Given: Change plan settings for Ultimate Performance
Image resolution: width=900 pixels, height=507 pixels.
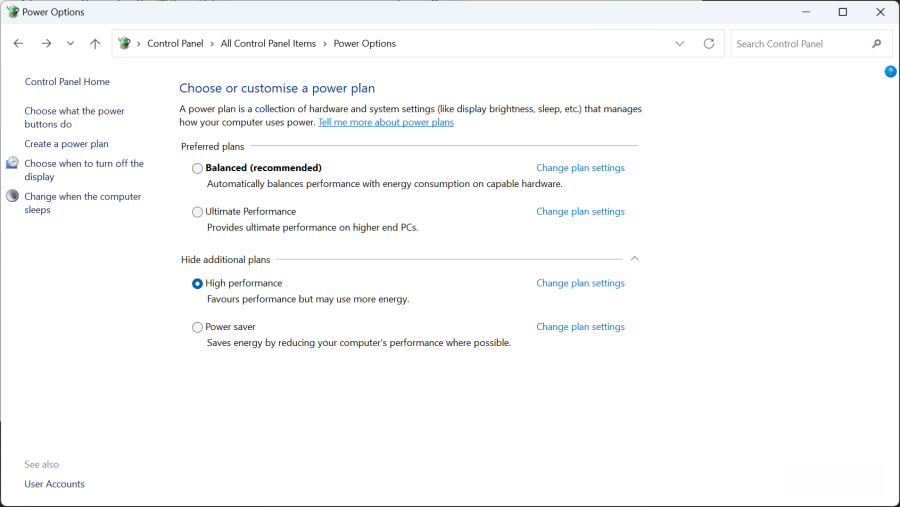Looking at the screenshot, I should point(580,211).
